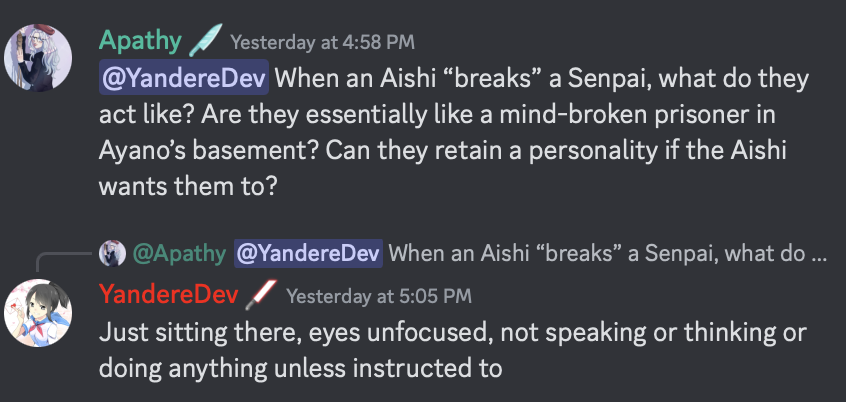Click the truncation ellipsis ending the reply preview
Viewport: 846px width, 402px height.
819,255
